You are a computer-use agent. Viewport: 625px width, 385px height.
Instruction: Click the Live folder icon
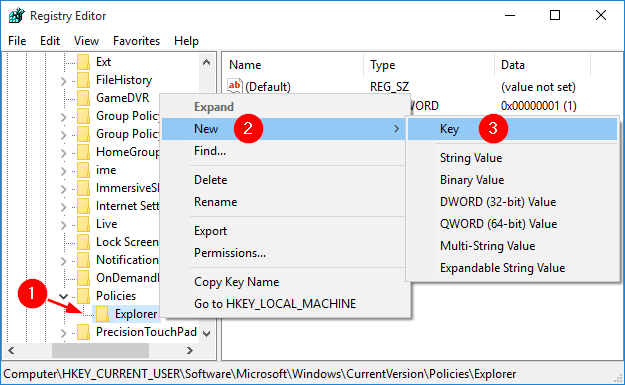click(x=83, y=224)
